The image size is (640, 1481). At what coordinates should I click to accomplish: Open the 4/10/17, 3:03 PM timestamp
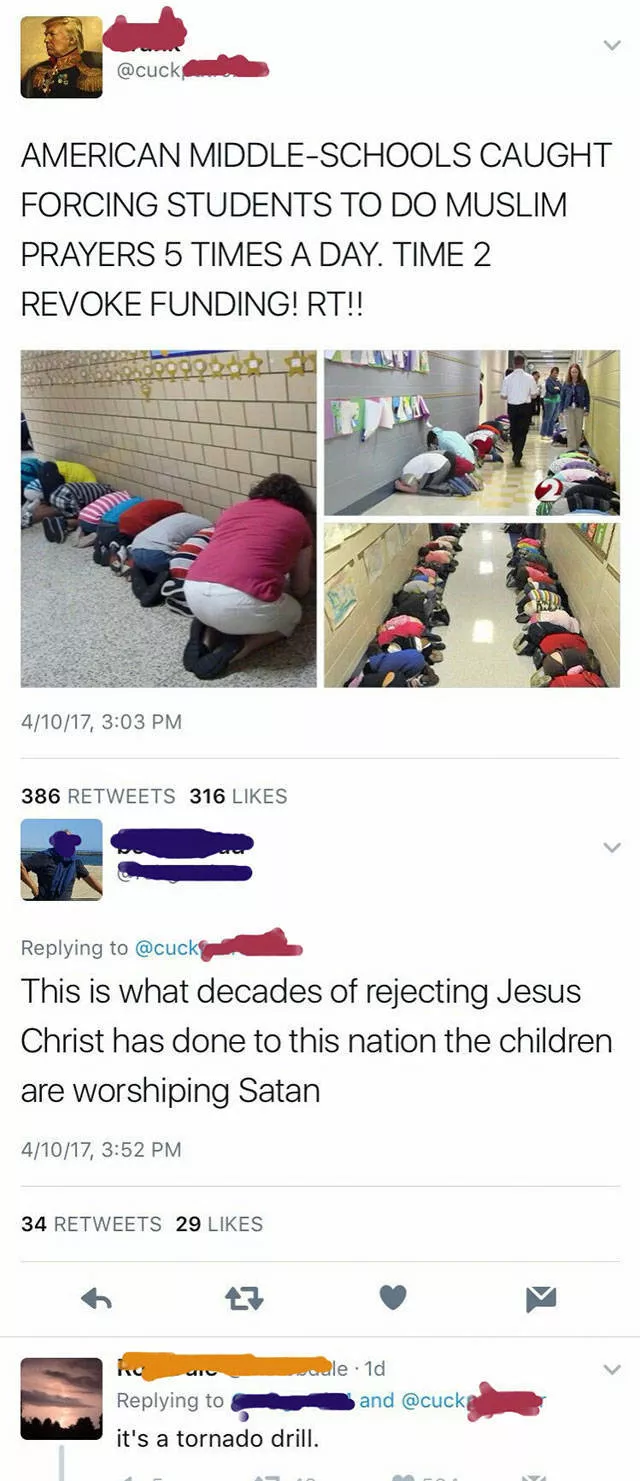point(101,721)
